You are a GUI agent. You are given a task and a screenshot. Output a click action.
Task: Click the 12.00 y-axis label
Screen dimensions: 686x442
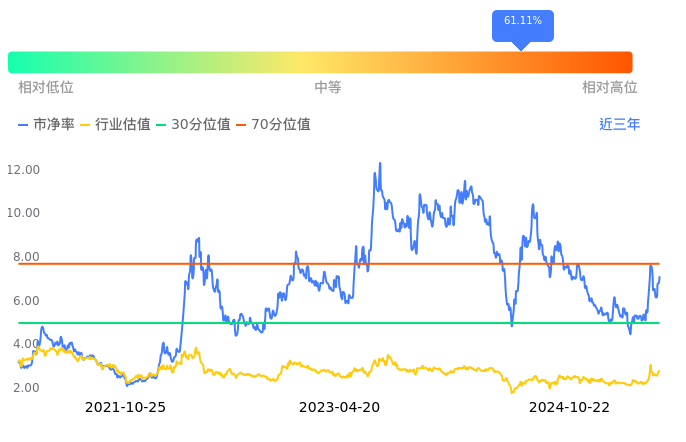click(x=23, y=170)
